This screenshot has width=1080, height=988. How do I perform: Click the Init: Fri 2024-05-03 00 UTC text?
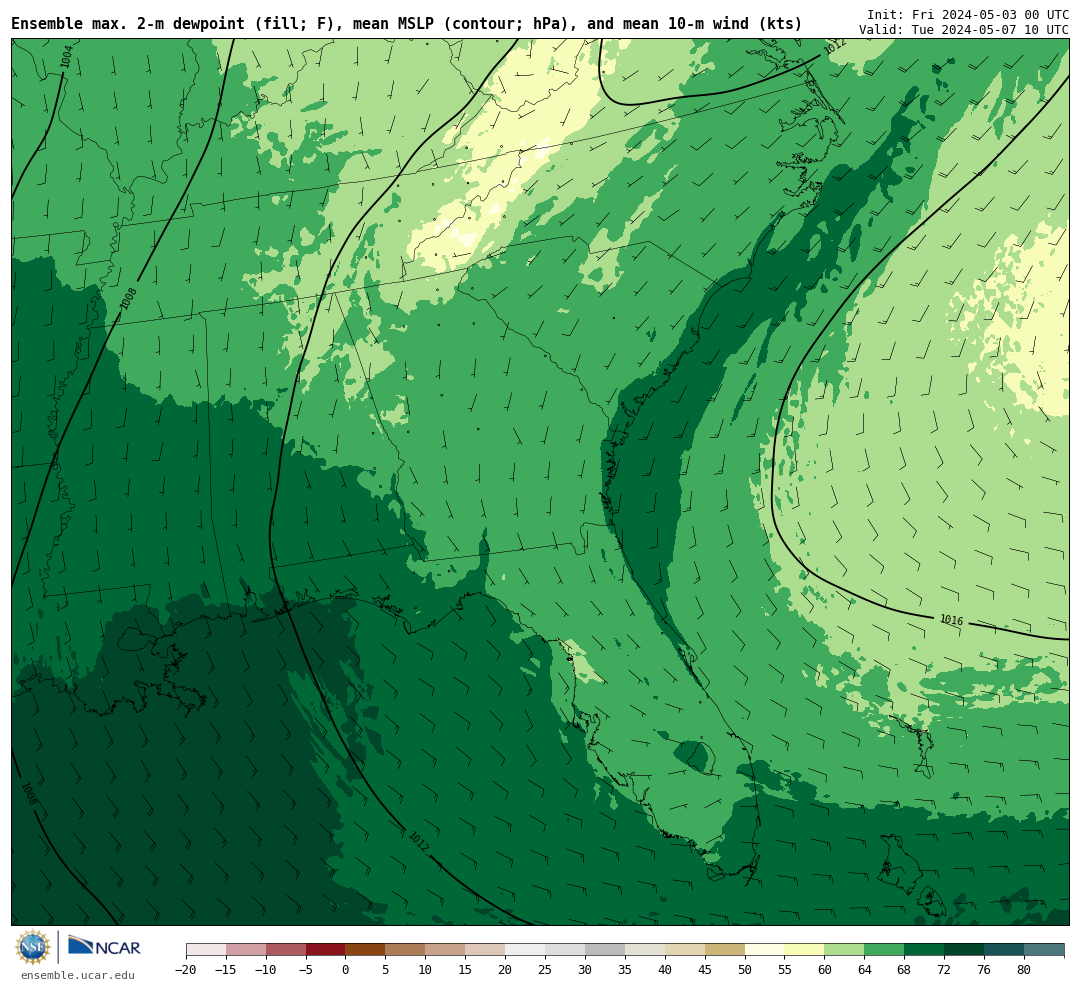[x=968, y=14]
